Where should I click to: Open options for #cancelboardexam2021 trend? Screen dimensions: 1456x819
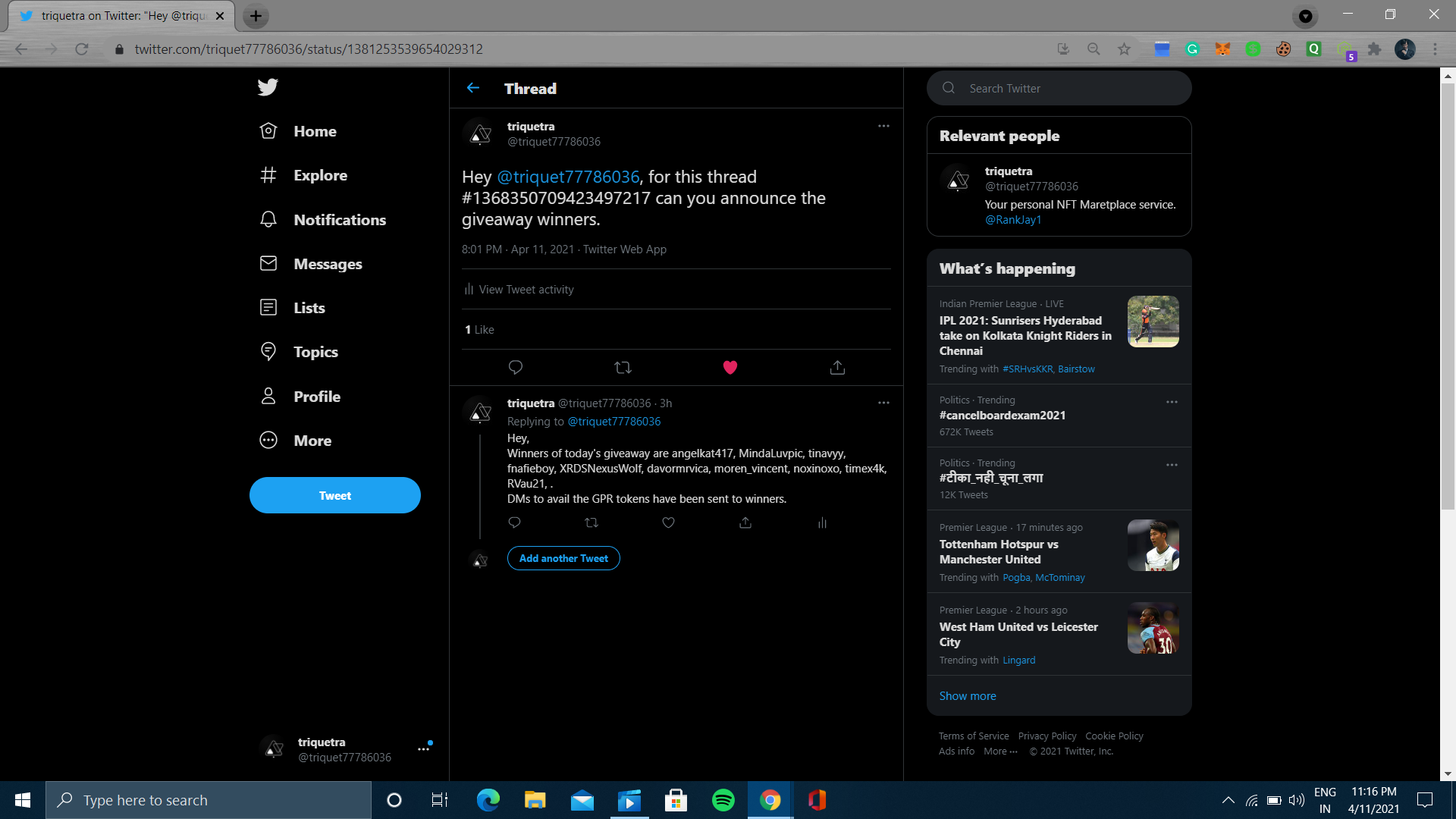pyautogui.click(x=1172, y=402)
